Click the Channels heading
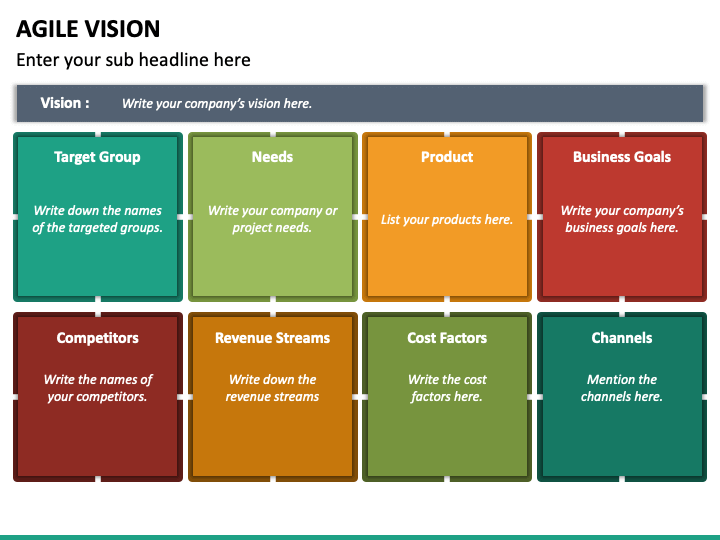The height and width of the screenshot is (540, 720). click(x=622, y=338)
